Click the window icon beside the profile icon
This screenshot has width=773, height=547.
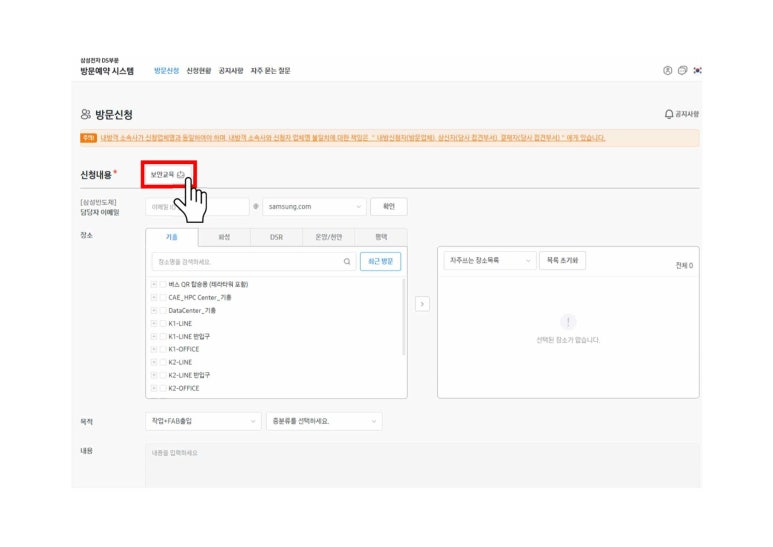[682, 70]
